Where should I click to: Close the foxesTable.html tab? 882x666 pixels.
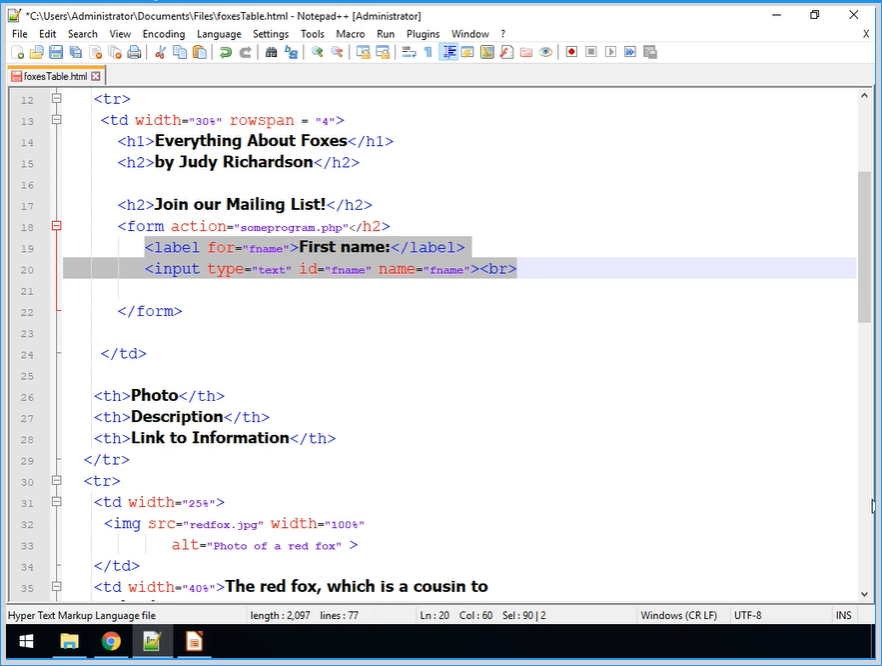[x=96, y=76]
